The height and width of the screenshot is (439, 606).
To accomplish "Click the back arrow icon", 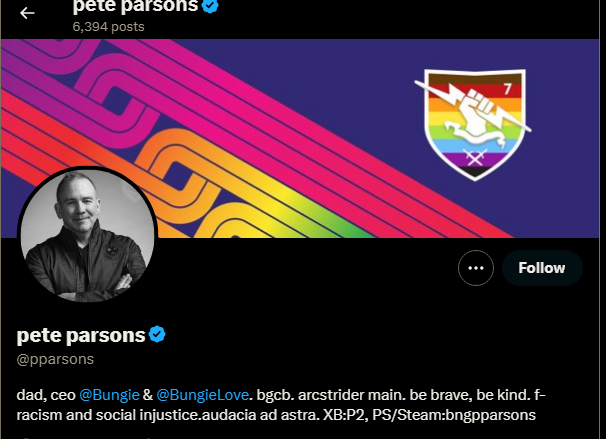I will coord(27,13).
